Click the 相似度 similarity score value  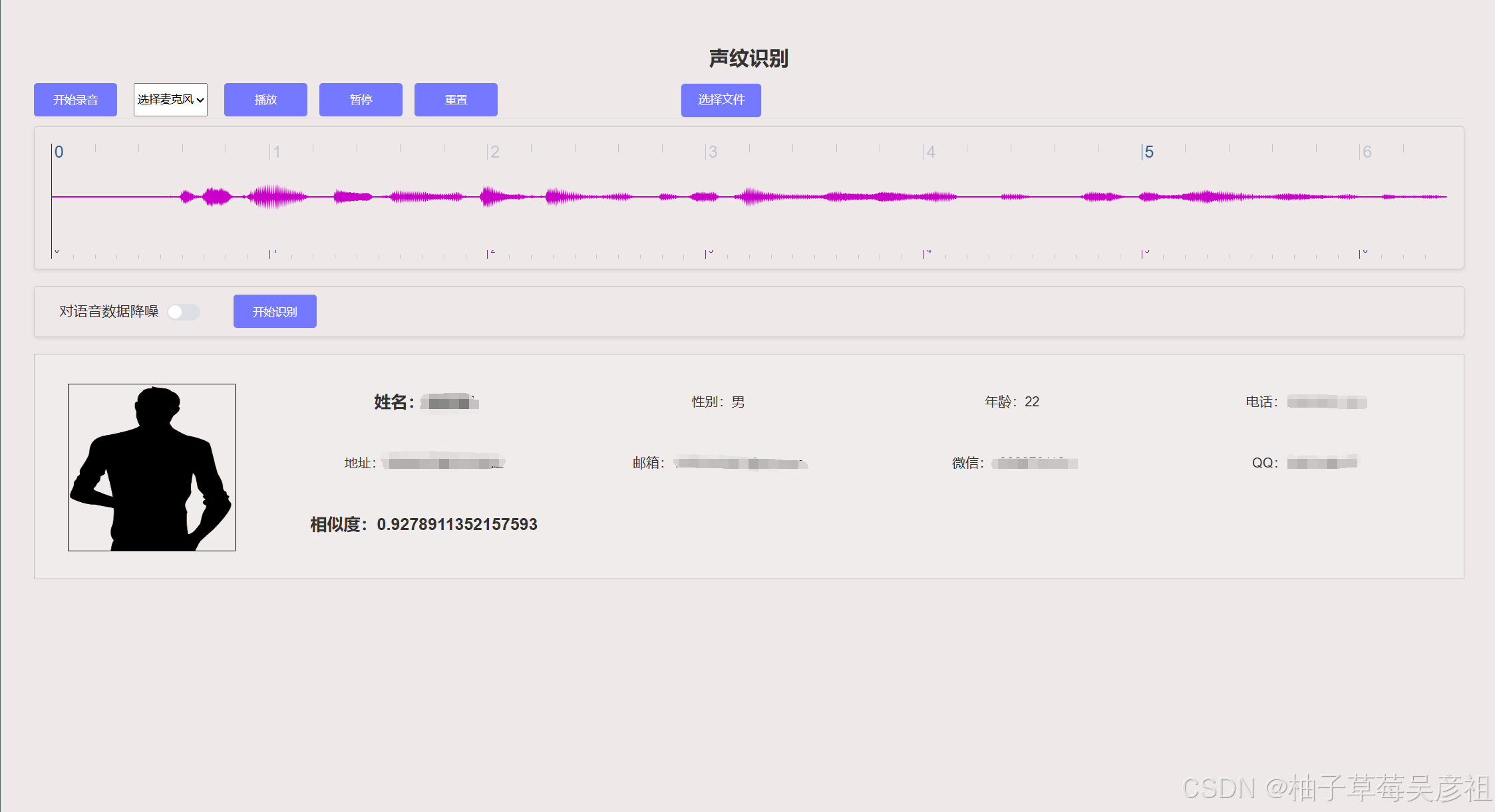pos(456,525)
